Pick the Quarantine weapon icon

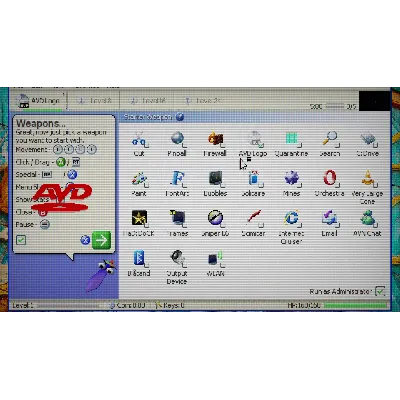[292, 139]
